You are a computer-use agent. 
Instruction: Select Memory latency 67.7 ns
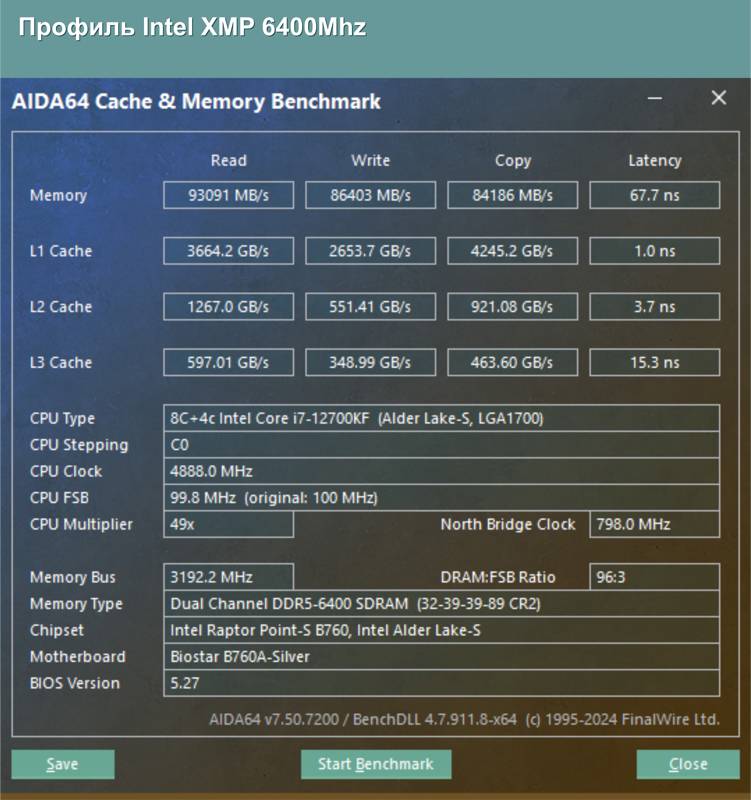(x=655, y=195)
